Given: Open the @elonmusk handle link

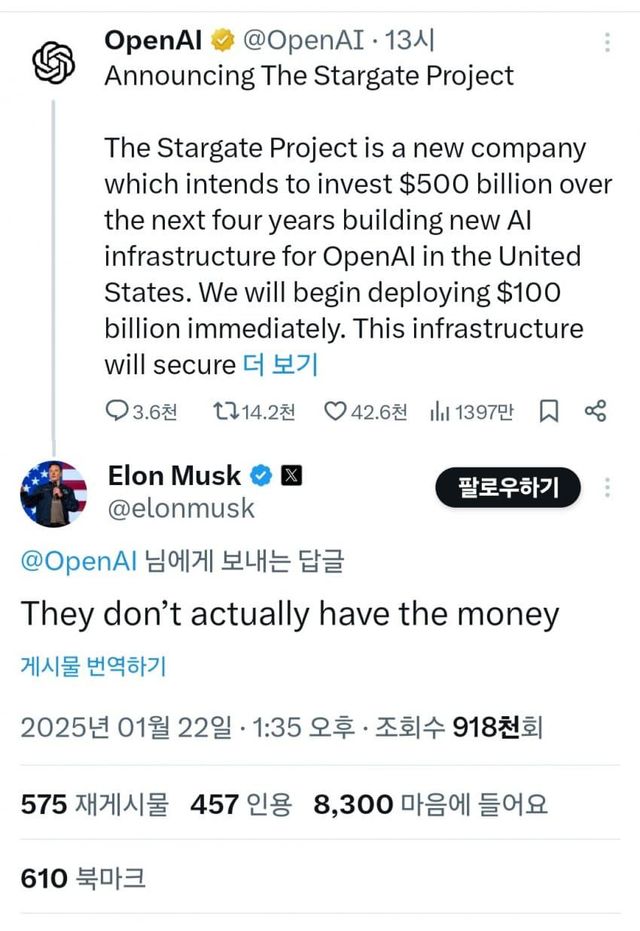Looking at the screenshot, I should [x=180, y=508].
